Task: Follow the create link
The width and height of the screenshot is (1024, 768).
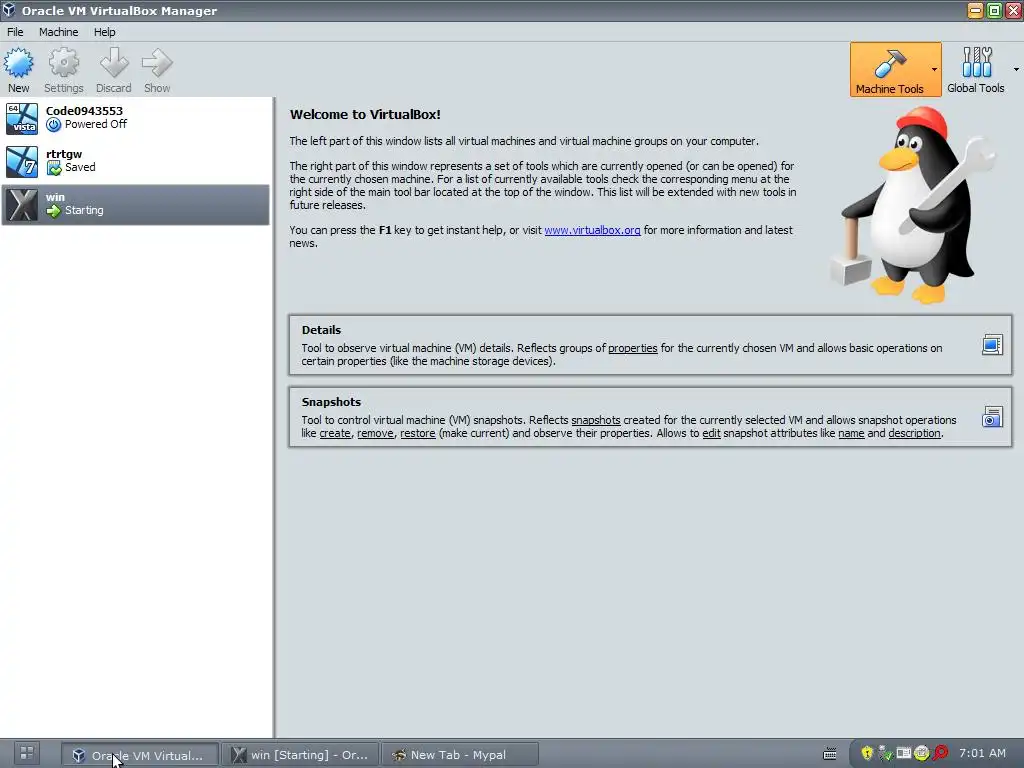Action: pos(334,433)
